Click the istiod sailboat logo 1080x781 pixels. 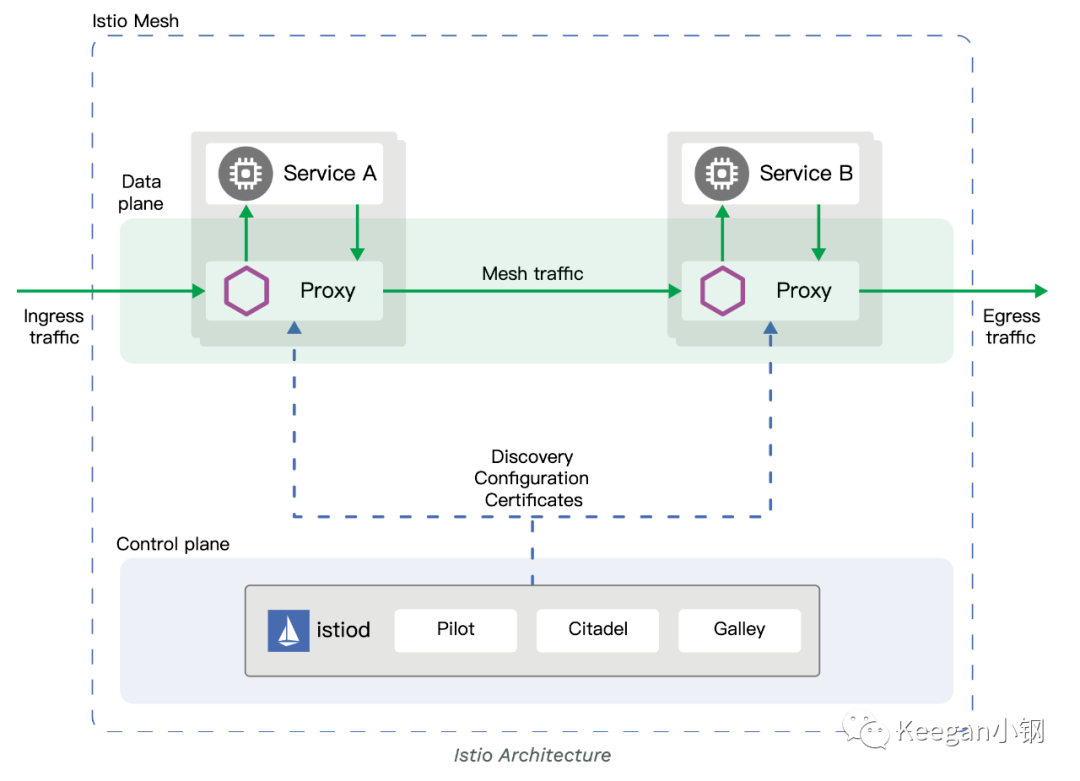288,630
